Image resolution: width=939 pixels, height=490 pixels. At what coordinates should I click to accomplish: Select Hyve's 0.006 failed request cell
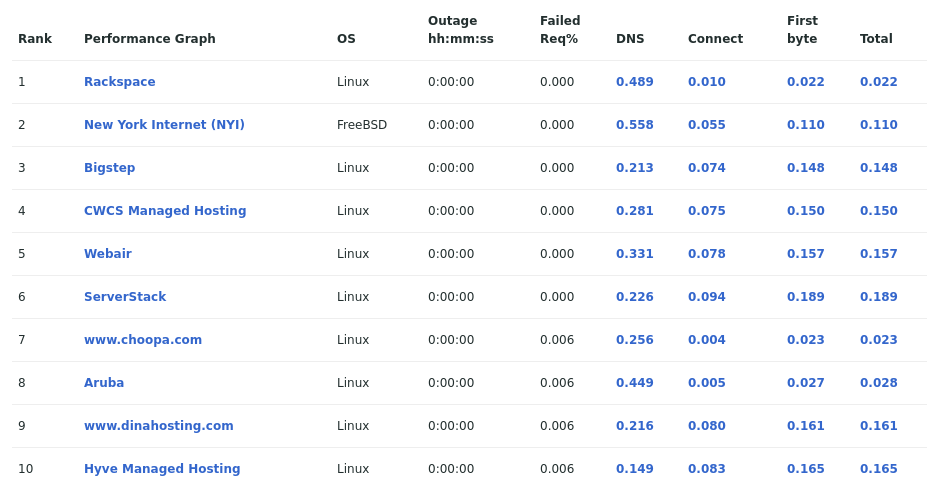point(557,468)
